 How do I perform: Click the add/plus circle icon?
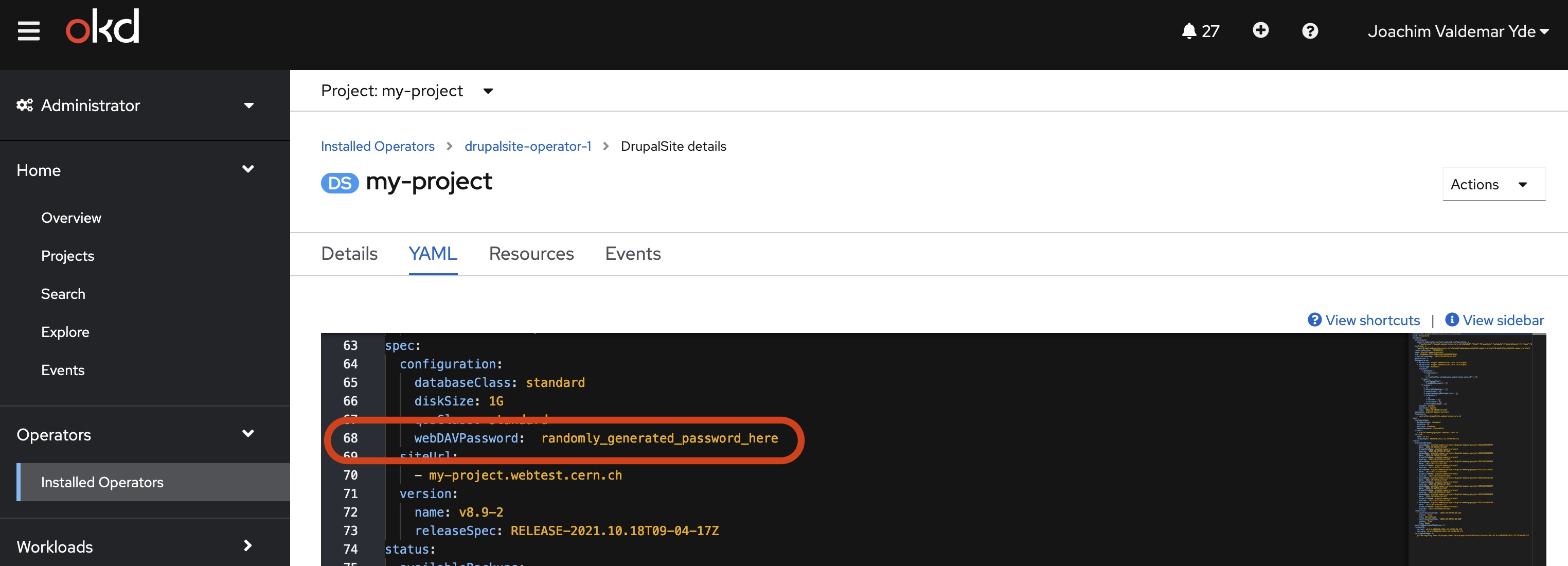1260,30
